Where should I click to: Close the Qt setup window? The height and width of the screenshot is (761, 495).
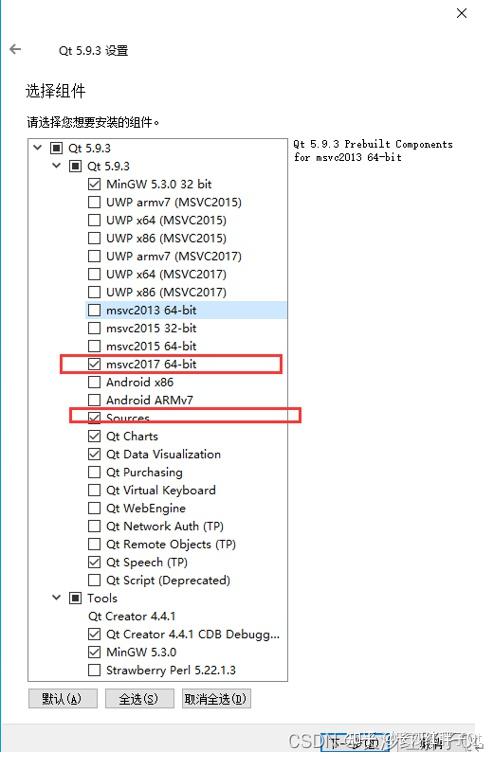tap(462, 13)
